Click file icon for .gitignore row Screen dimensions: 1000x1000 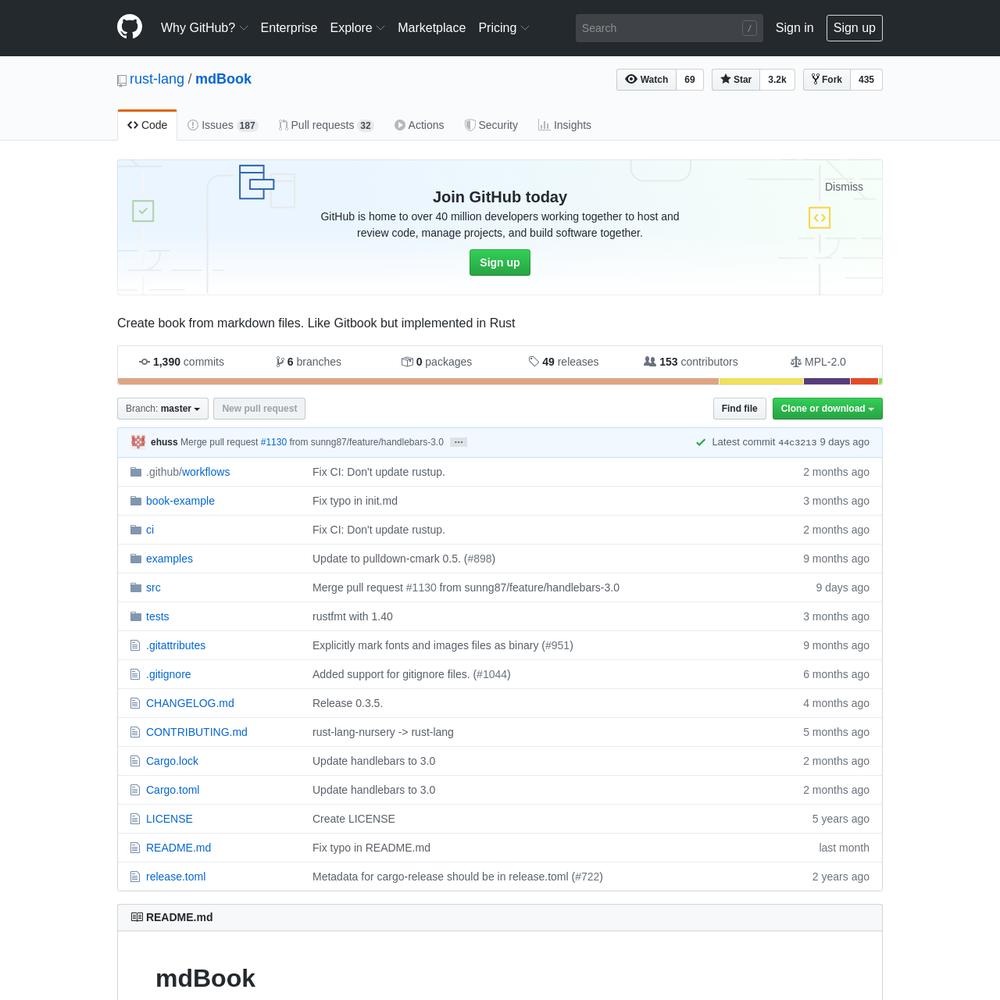pyautogui.click(x=135, y=674)
